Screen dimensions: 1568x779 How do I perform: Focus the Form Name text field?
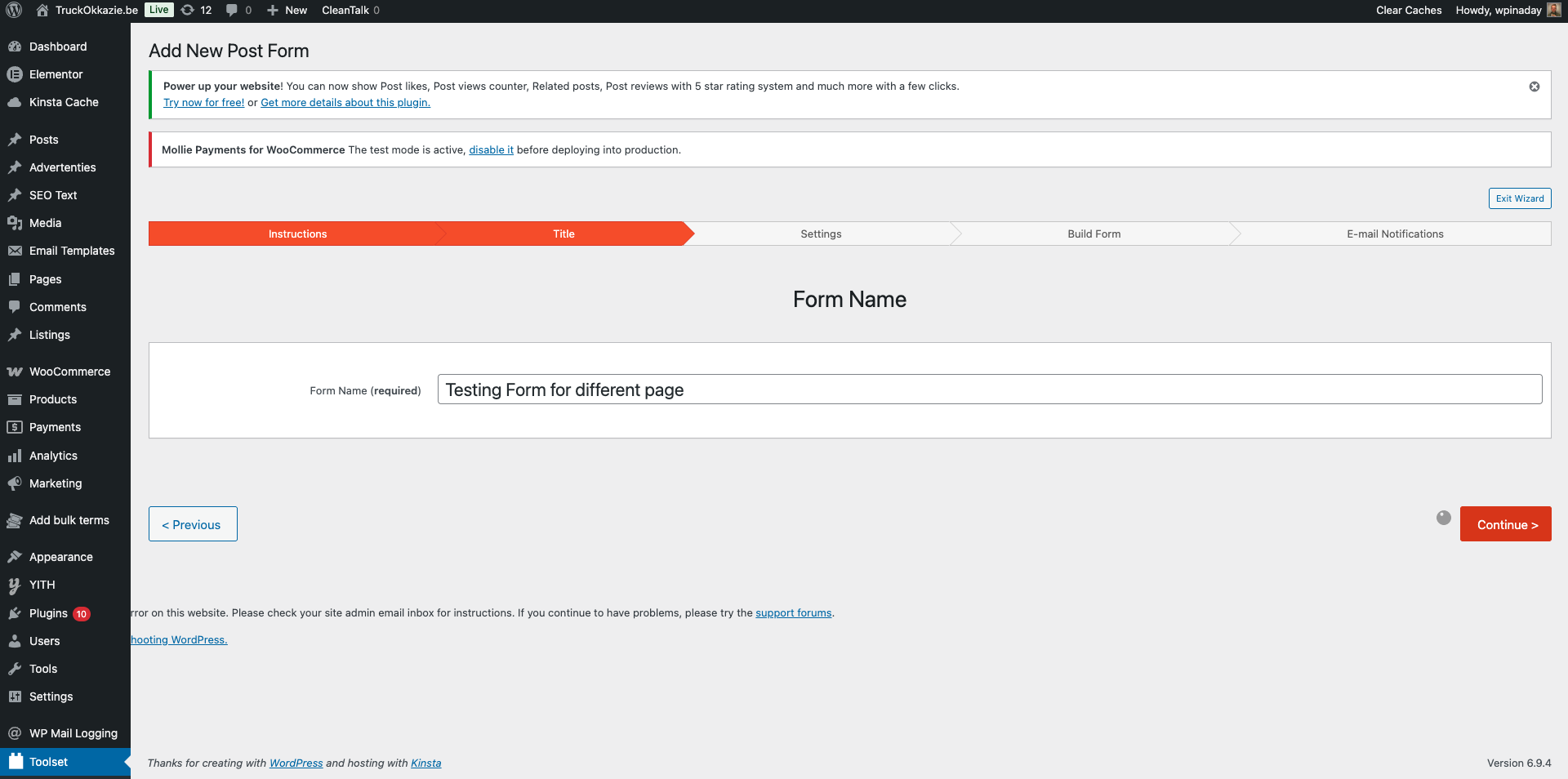click(989, 389)
